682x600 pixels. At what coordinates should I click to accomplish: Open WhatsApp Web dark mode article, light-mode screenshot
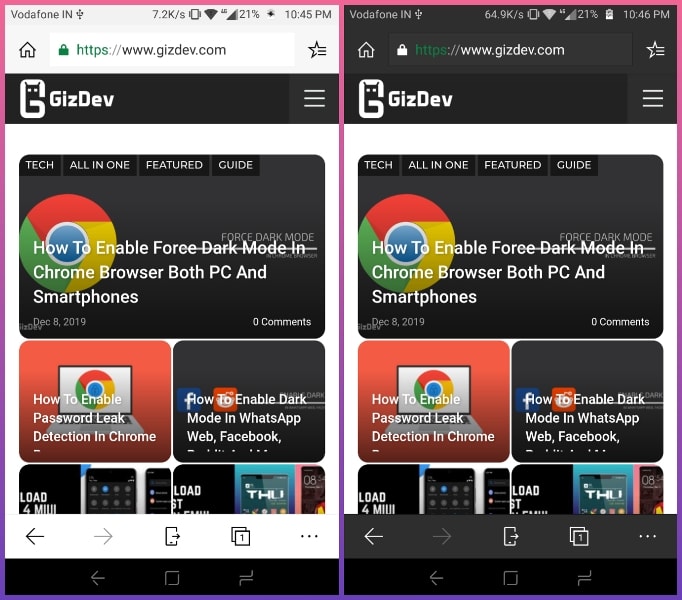coord(249,401)
